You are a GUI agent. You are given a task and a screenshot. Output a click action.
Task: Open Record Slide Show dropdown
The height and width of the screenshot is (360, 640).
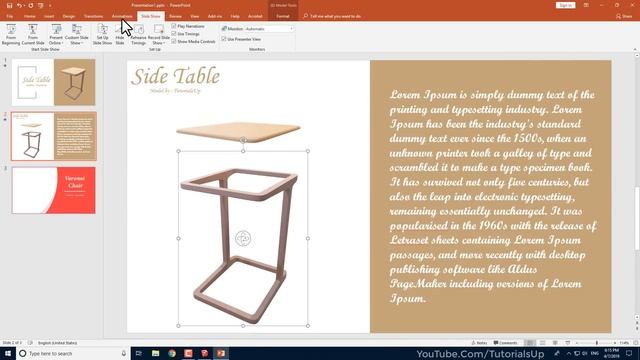pos(158,34)
